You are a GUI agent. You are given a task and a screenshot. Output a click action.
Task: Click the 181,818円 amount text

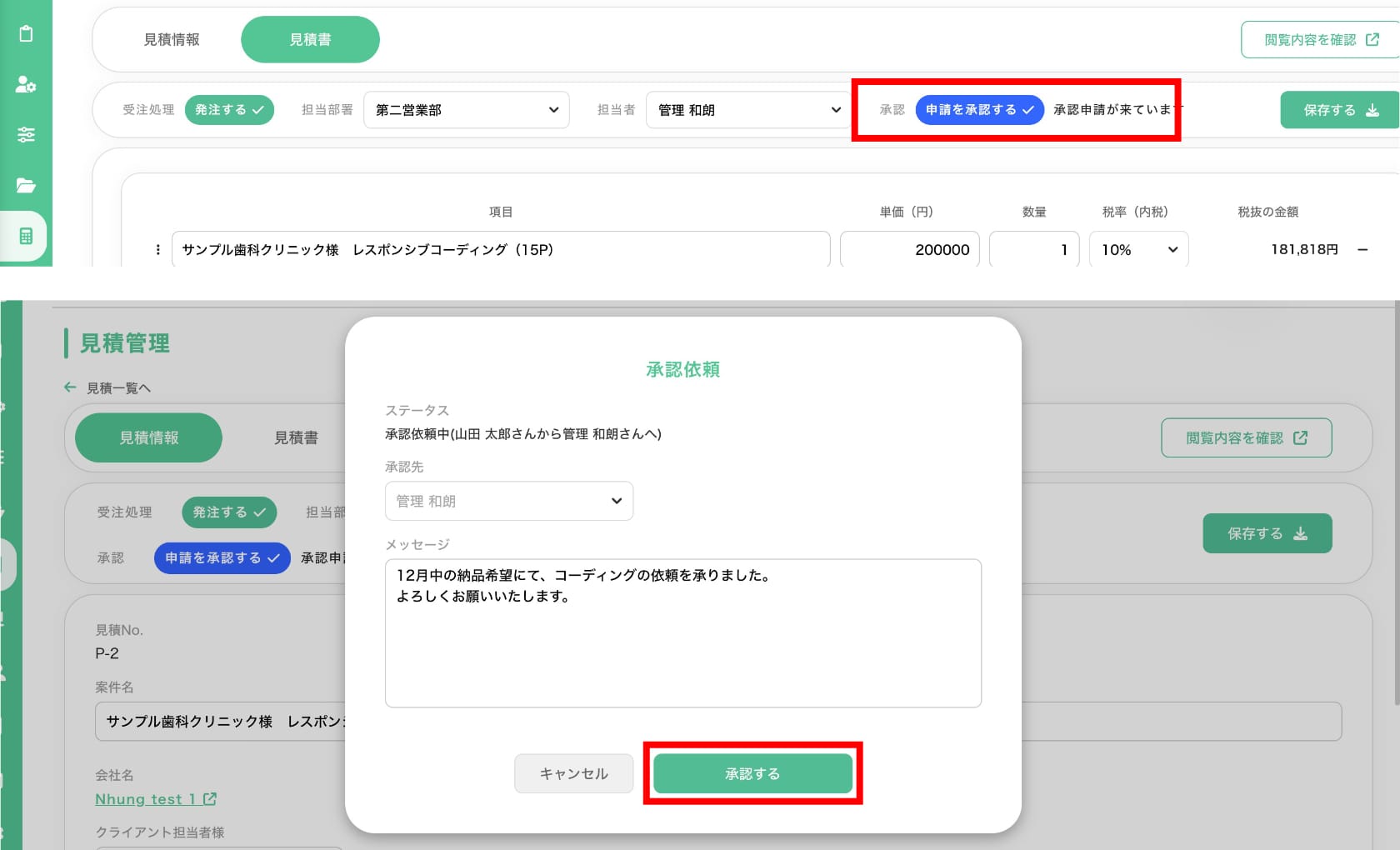click(1304, 249)
